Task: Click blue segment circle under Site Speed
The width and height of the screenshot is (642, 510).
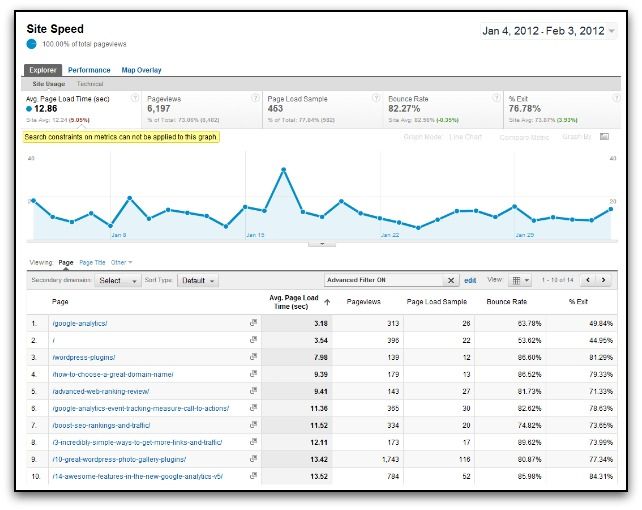Action: [x=32, y=44]
